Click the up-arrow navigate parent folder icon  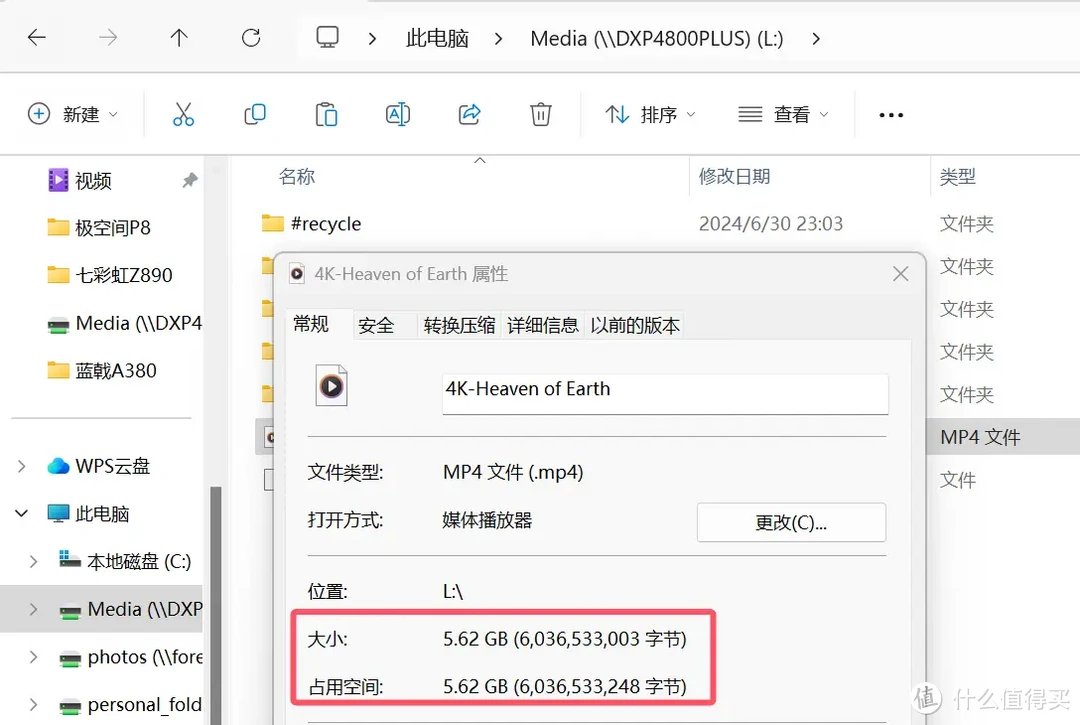[179, 38]
